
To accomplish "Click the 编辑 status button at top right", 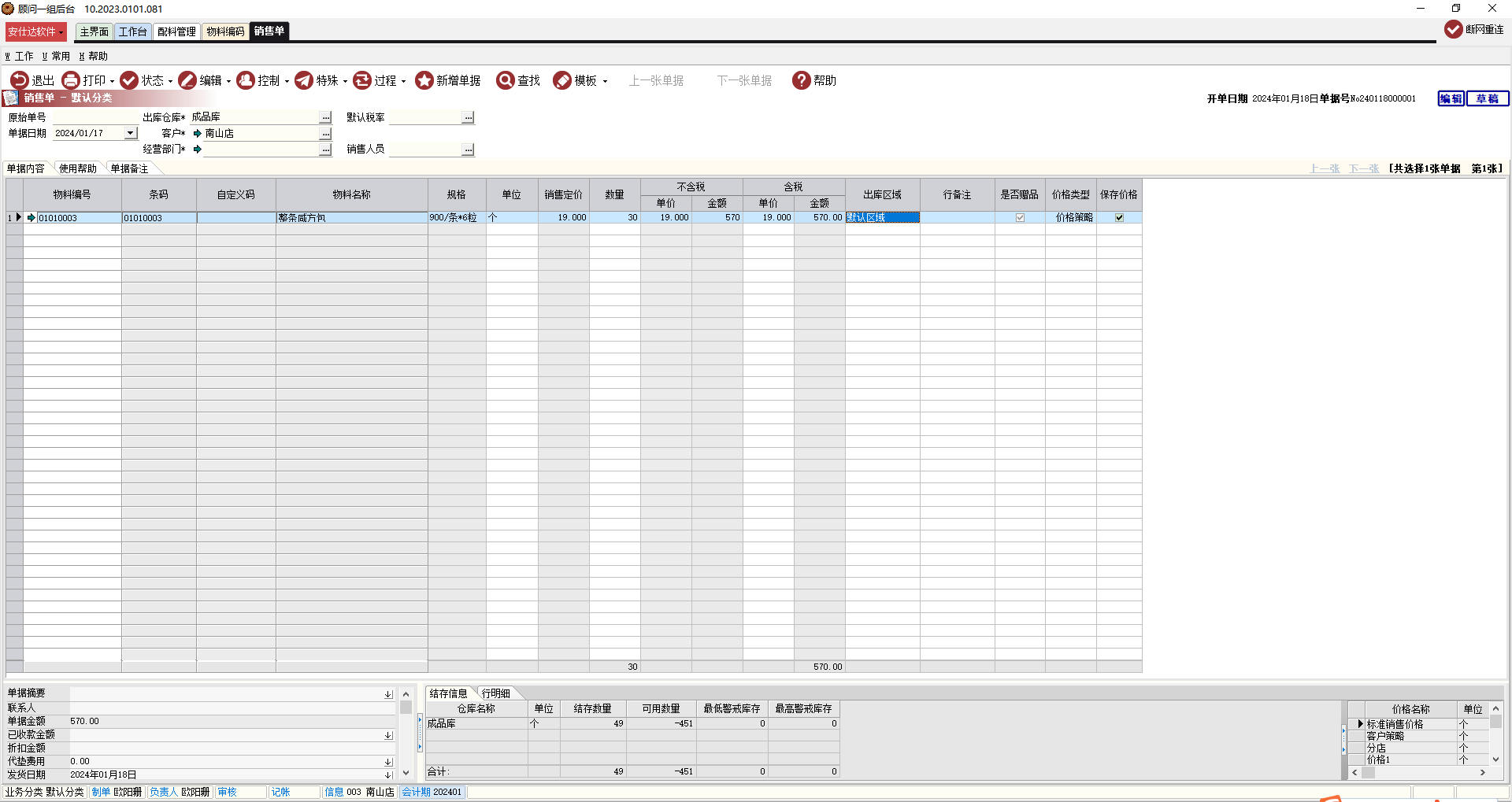I will tap(1451, 98).
